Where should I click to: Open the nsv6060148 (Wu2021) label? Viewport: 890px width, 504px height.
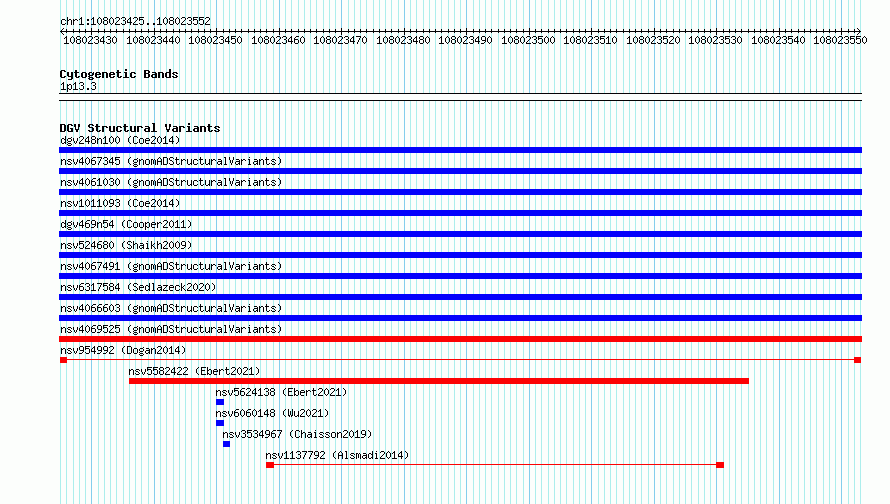(x=272, y=413)
